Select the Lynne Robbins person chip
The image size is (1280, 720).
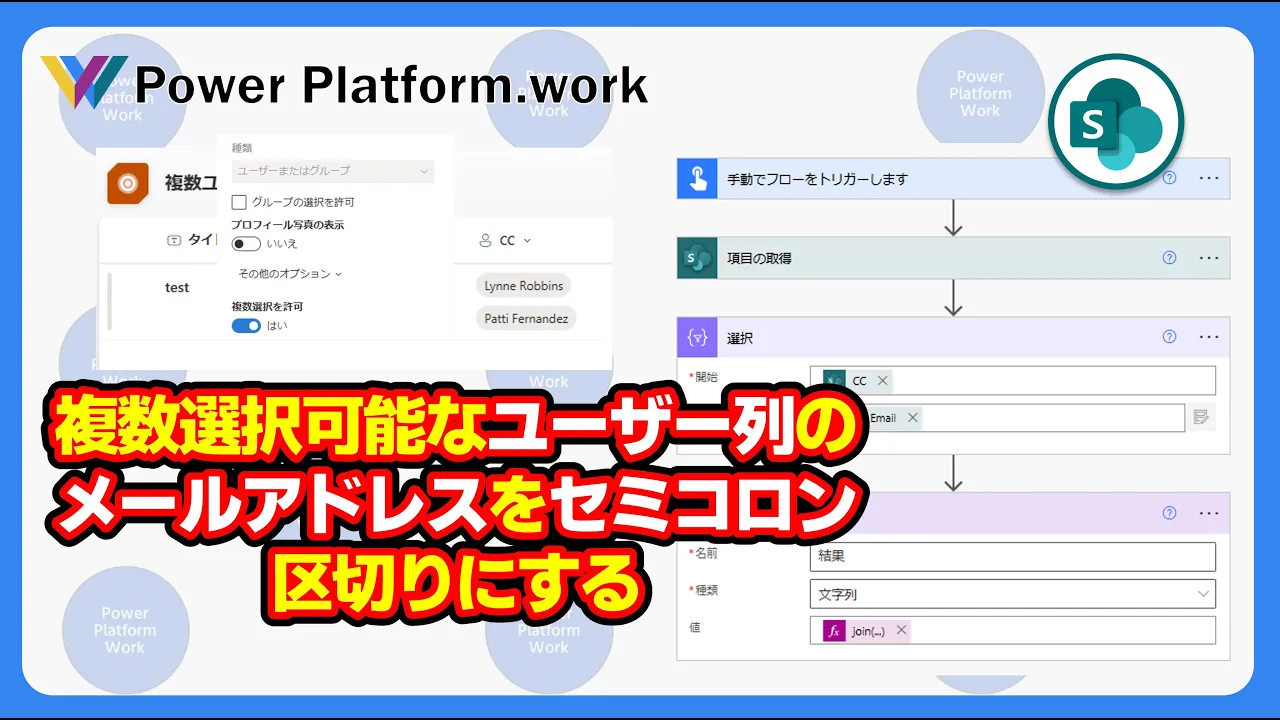pyautogui.click(x=524, y=286)
